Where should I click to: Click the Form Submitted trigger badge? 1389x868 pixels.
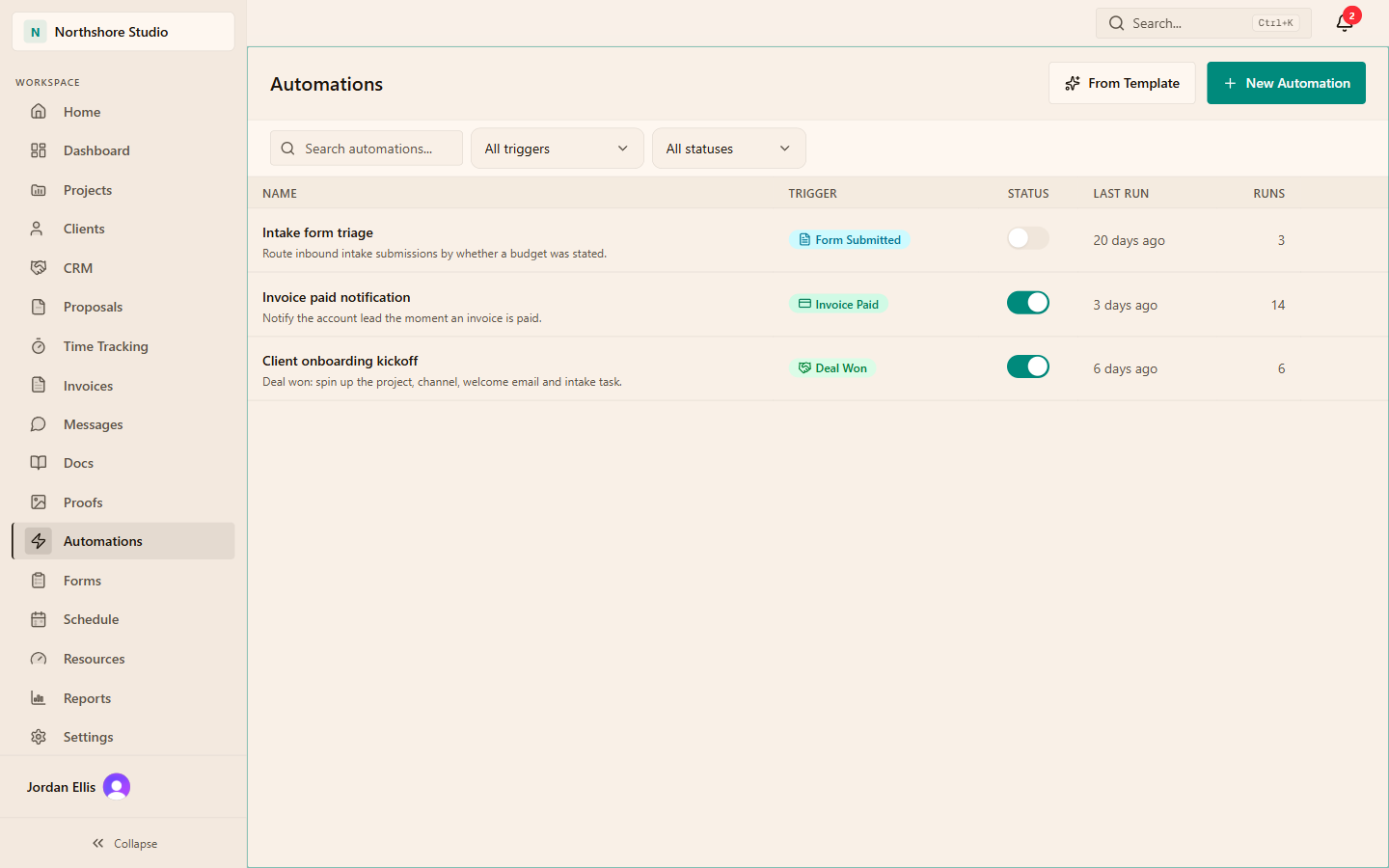tap(849, 240)
